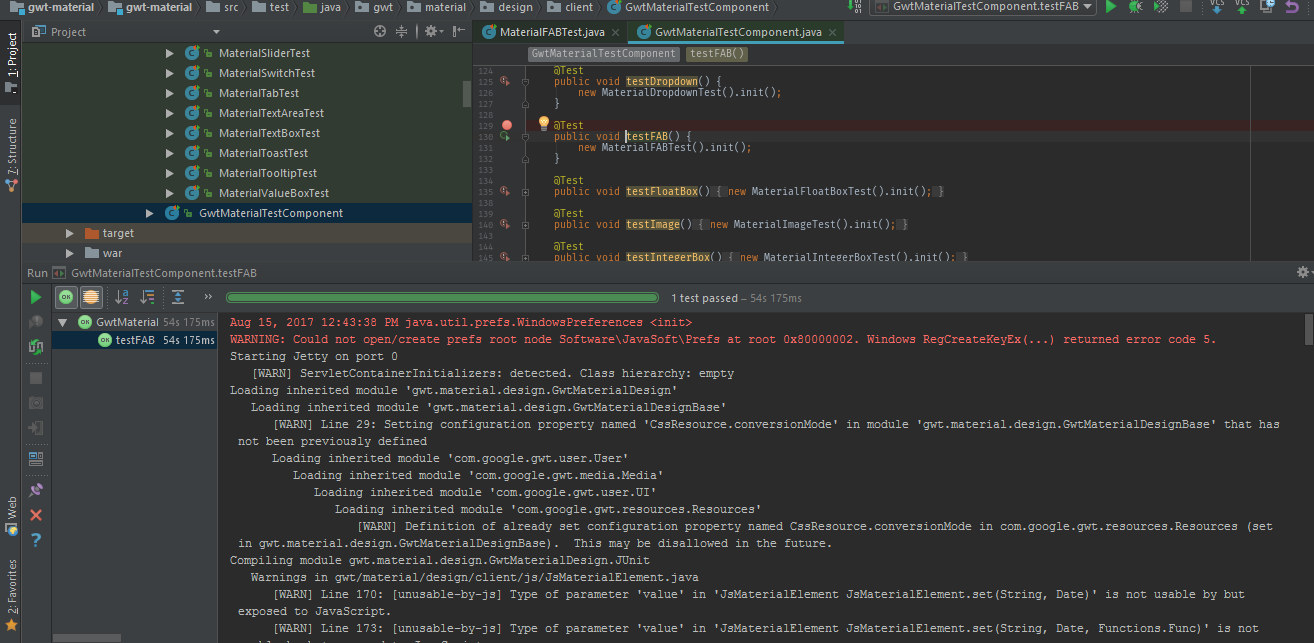Image resolution: width=1314 pixels, height=643 pixels.
Task: Click the console output vertical scrollbar
Action: pos(1308,329)
